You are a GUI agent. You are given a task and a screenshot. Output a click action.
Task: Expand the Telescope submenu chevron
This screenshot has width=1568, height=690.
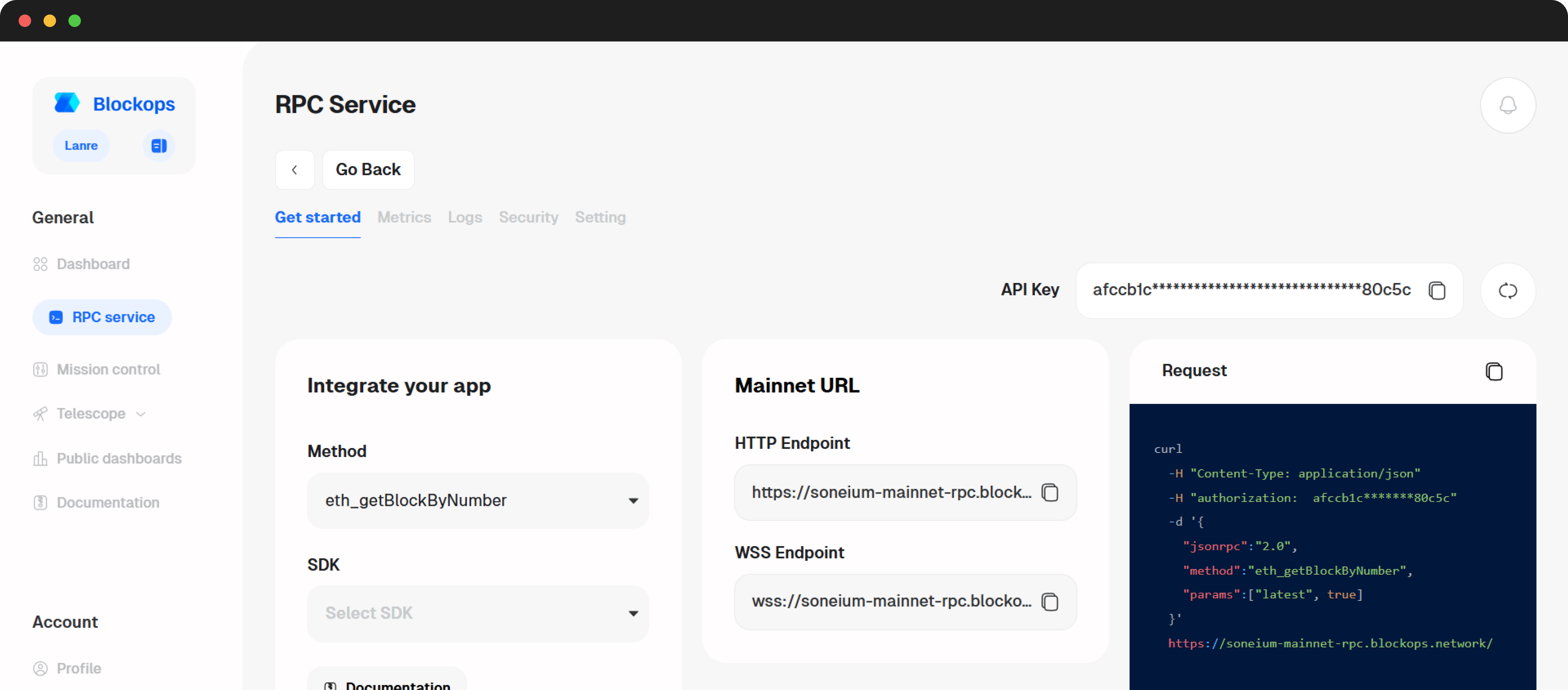click(x=141, y=414)
